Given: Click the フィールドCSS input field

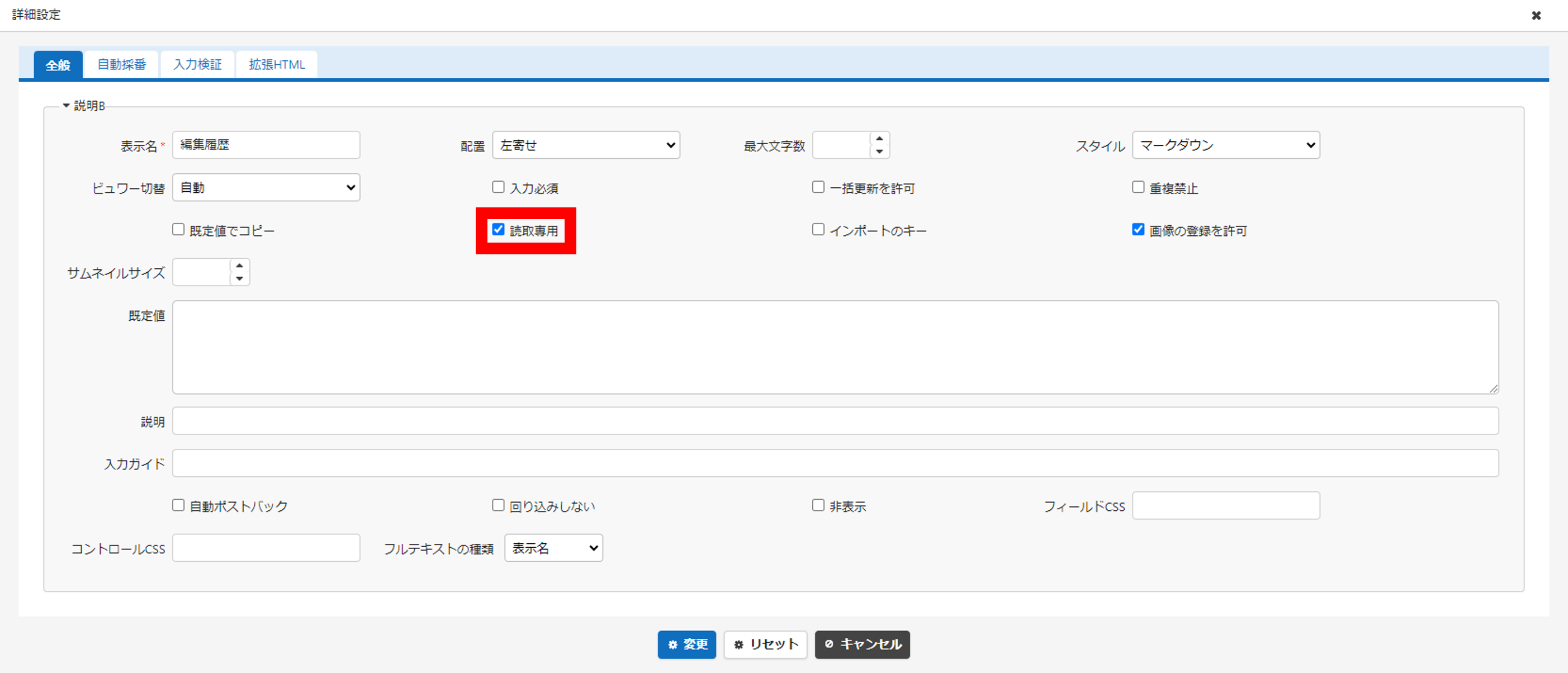Looking at the screenshot, I should pos(1226,506).
